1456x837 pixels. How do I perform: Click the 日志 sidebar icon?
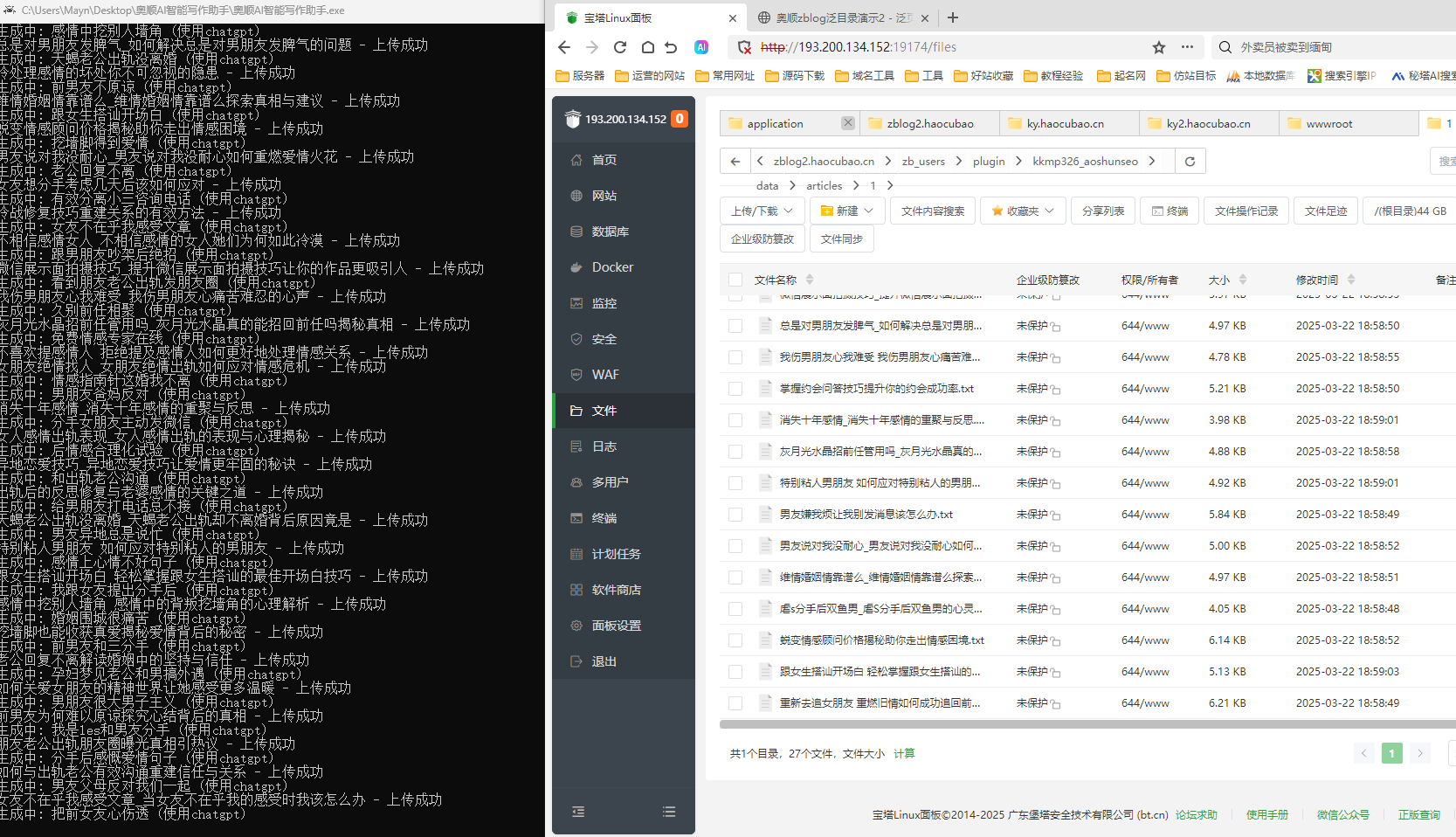pos(576,446)
